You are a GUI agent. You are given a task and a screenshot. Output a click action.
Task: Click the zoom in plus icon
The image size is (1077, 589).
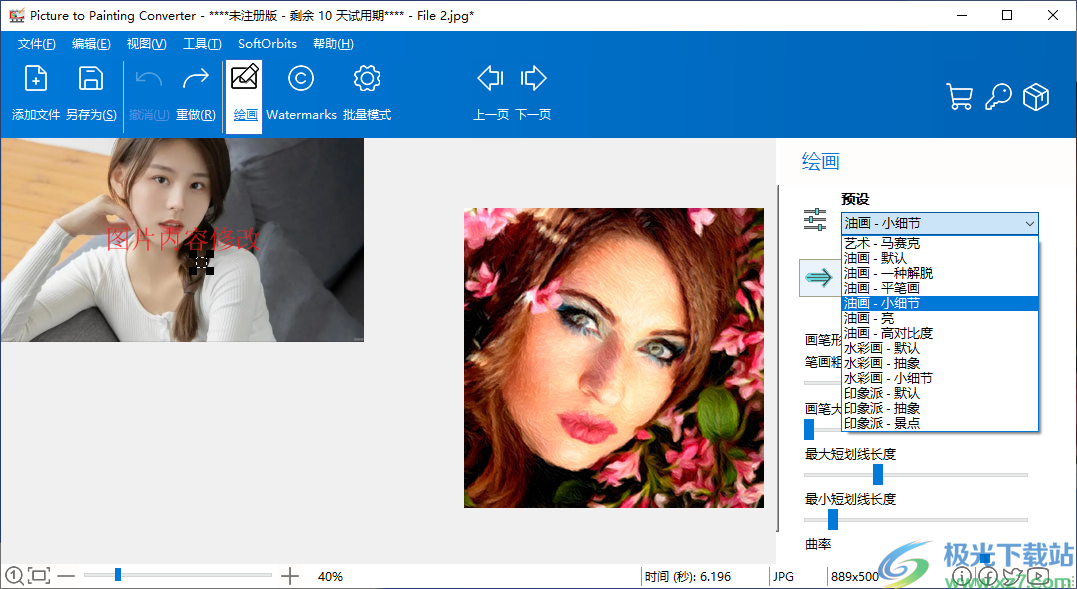pos(290,575)
